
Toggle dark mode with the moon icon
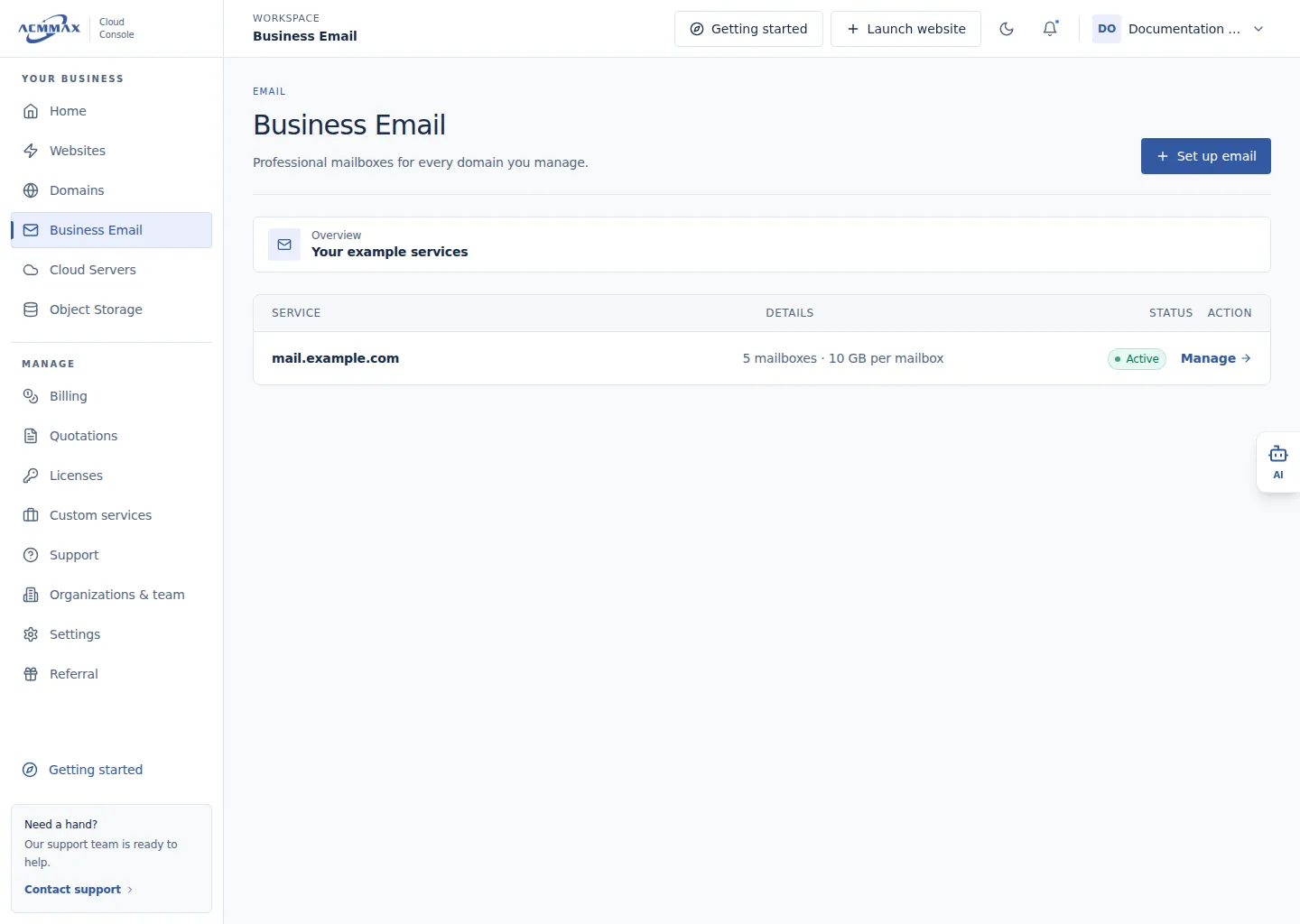click(x=1007, y=29)
